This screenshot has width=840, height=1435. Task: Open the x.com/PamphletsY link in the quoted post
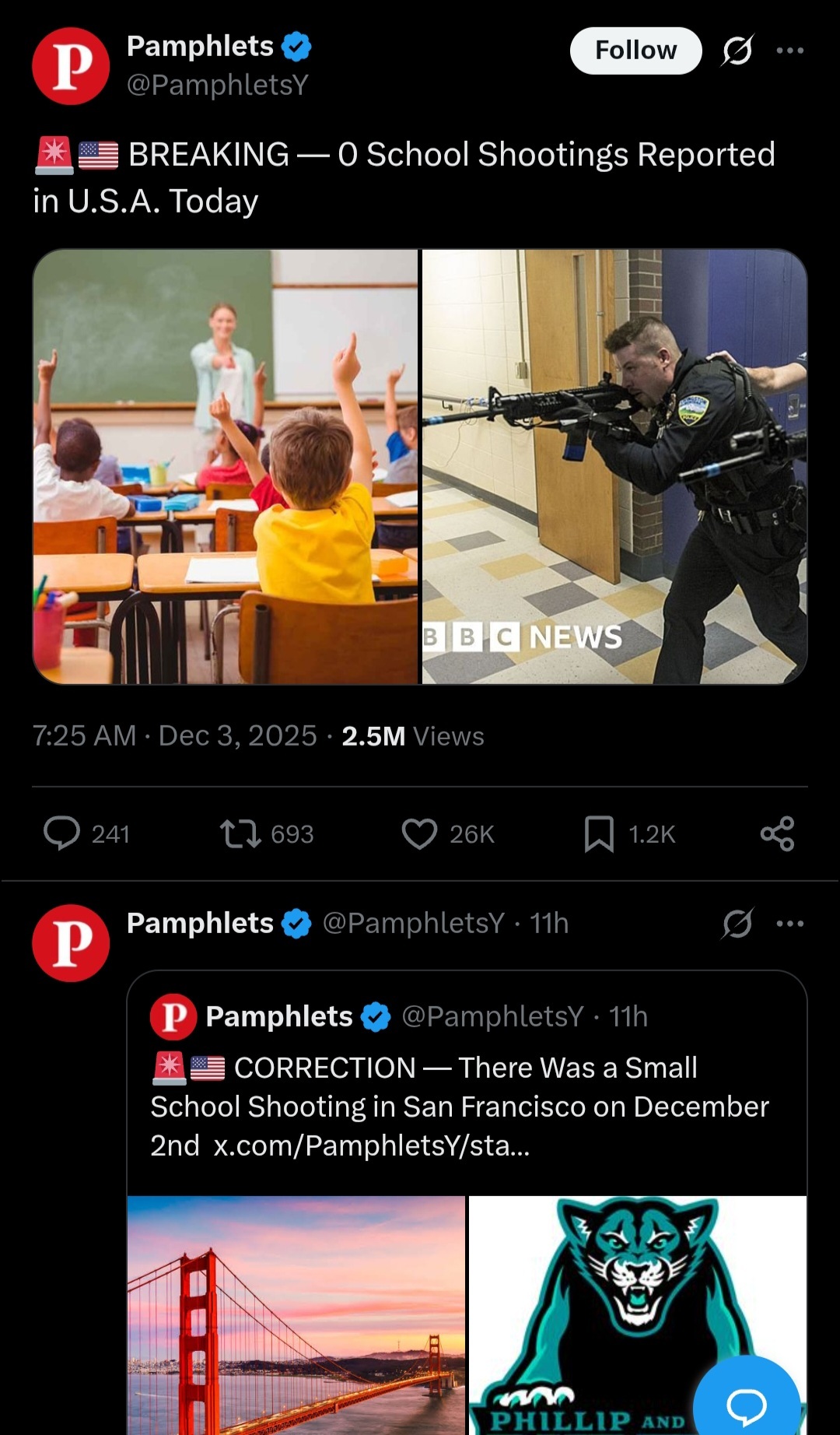[372, 1146]
